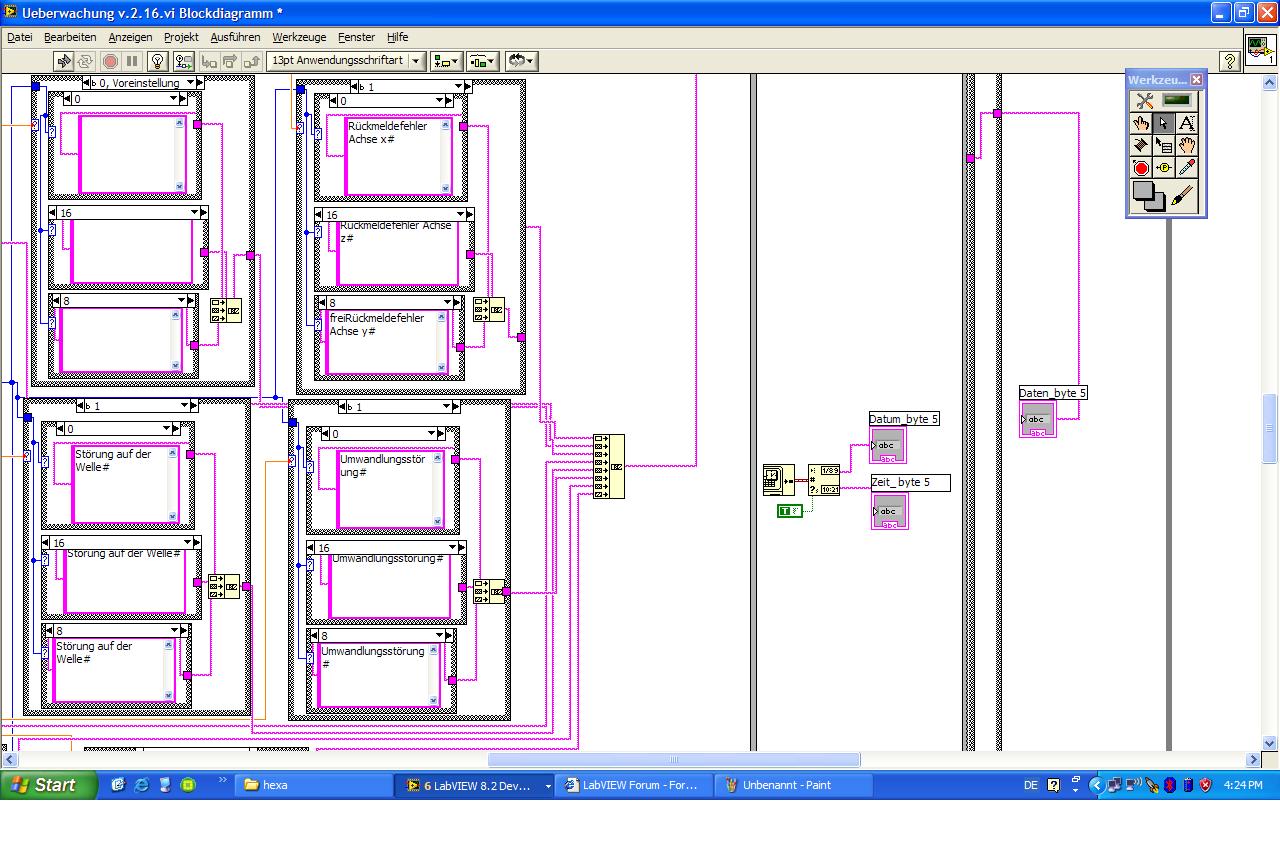Image resolution: width=1280 pixels, height=851 pixels.
Task: Toggle Retain Wire Values button
Action: tap(184, 61)
